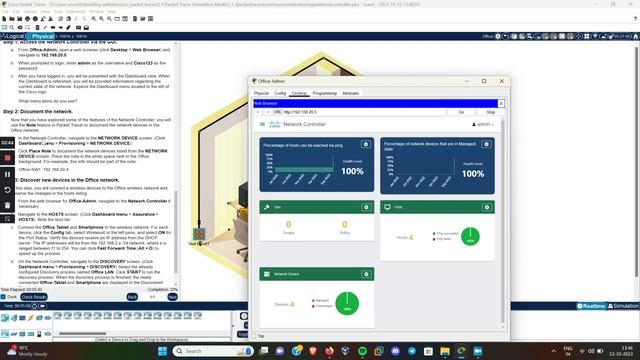This screenshot has height=360, width=640.
Task: Click the pause button on side recorder panel
Action: 7,174
